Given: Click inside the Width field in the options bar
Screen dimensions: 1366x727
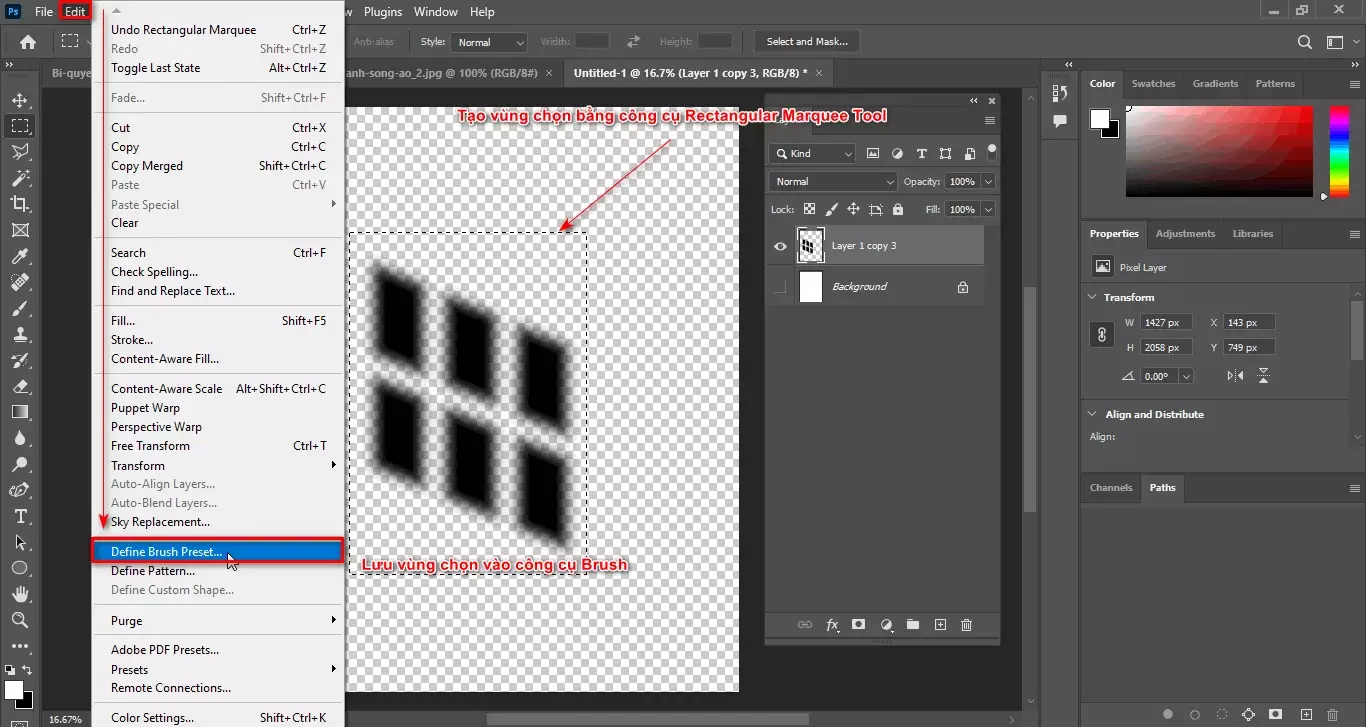Looking at the screenshot, I should [x=590, y=41].
